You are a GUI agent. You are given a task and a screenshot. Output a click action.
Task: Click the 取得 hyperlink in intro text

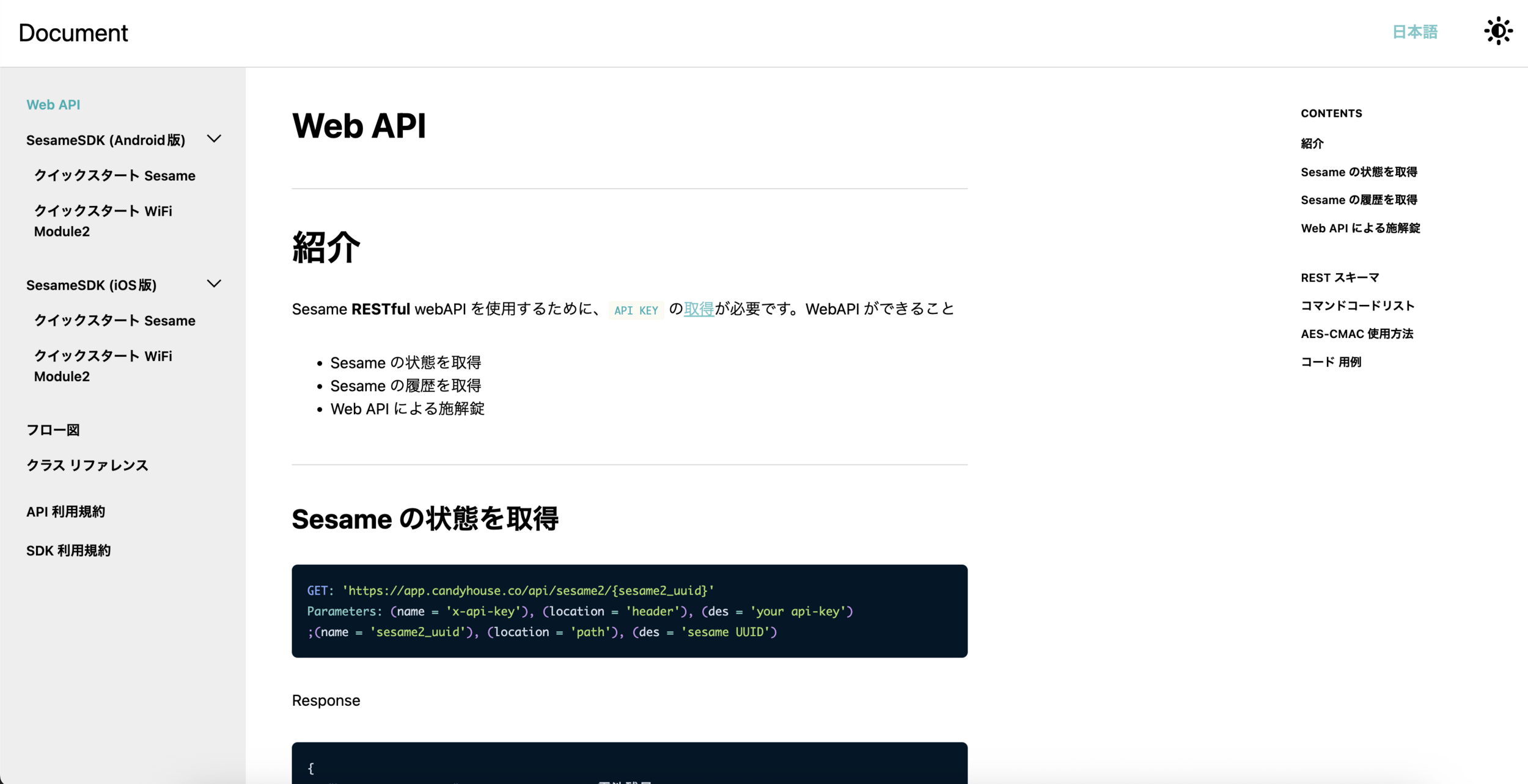tap(699, 309)
